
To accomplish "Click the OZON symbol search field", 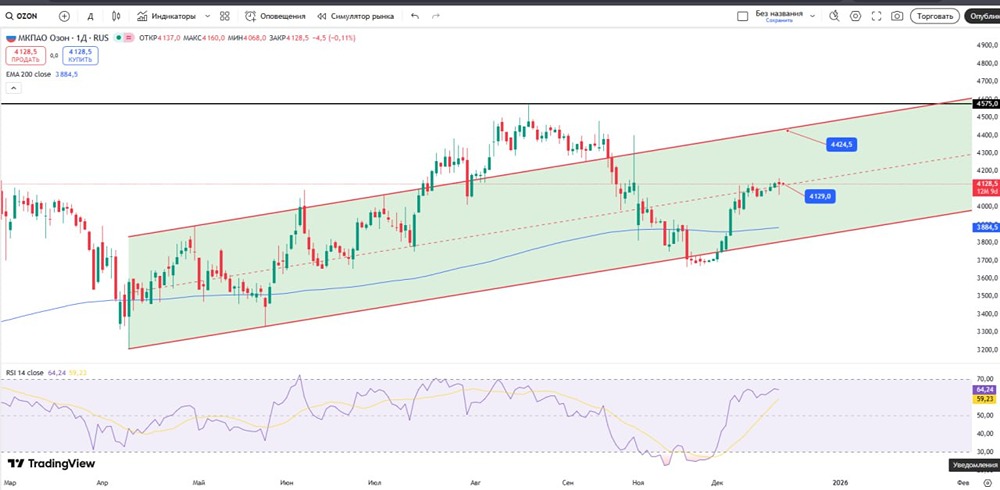I will (26, 16).
